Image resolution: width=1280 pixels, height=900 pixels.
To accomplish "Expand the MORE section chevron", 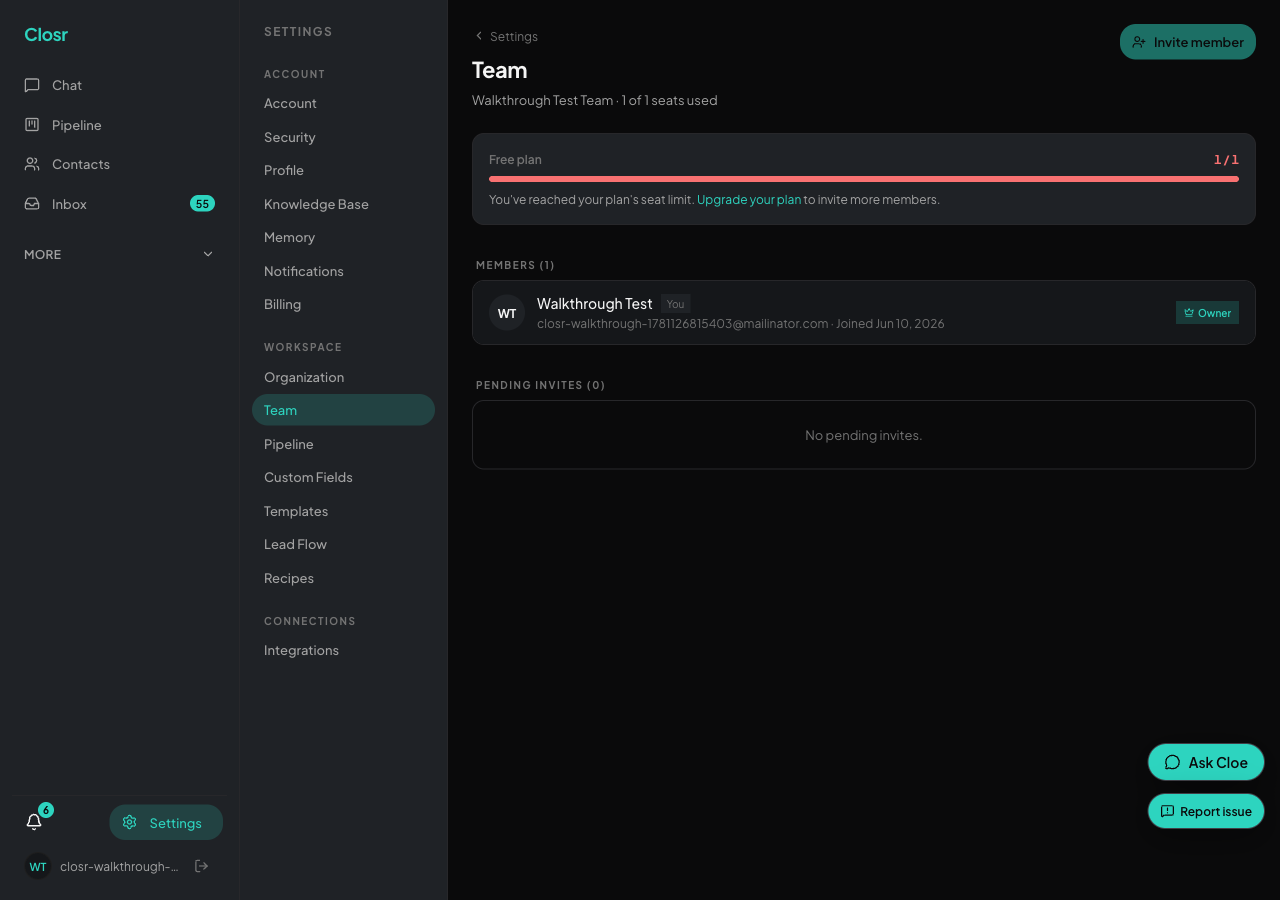I will coord(208,254).
